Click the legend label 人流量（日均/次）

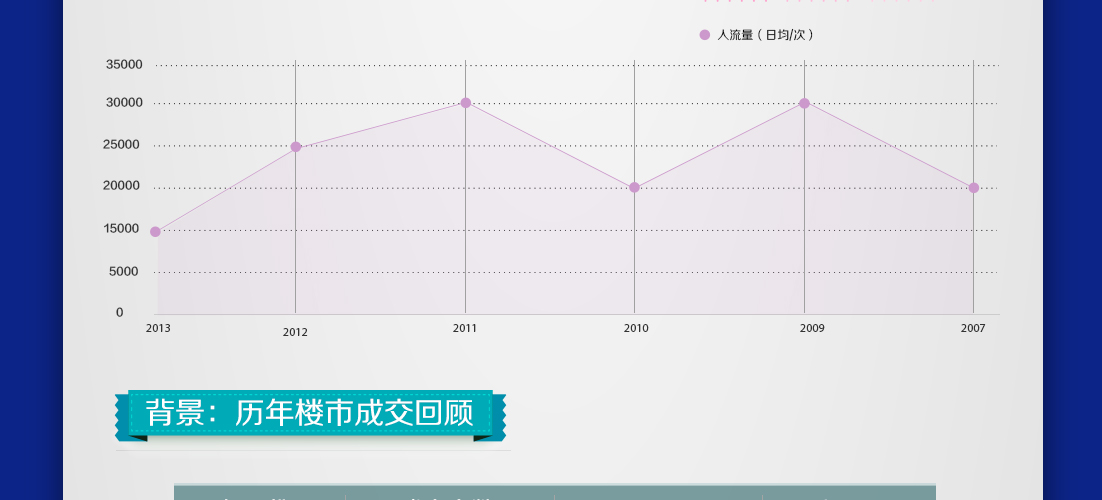pyautogui.click(x=766, y=35)
